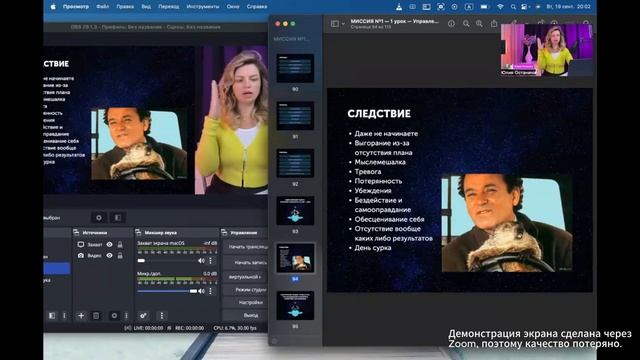Screen dimensions: 640x360
Task: Mute the Микр./доп. audio channel
Action: click(x=201, y=291)
